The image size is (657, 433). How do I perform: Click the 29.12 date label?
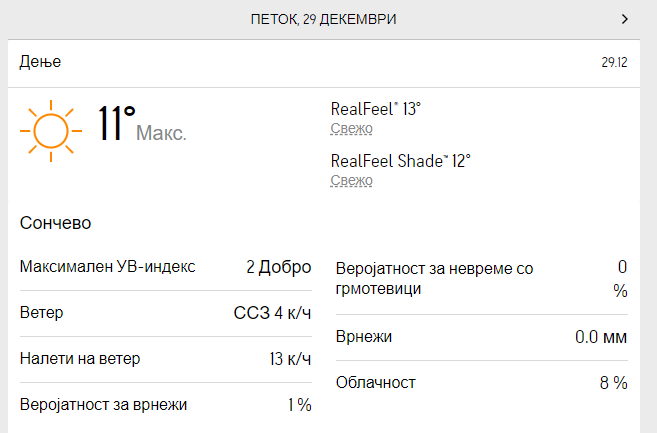coord(614,62)
